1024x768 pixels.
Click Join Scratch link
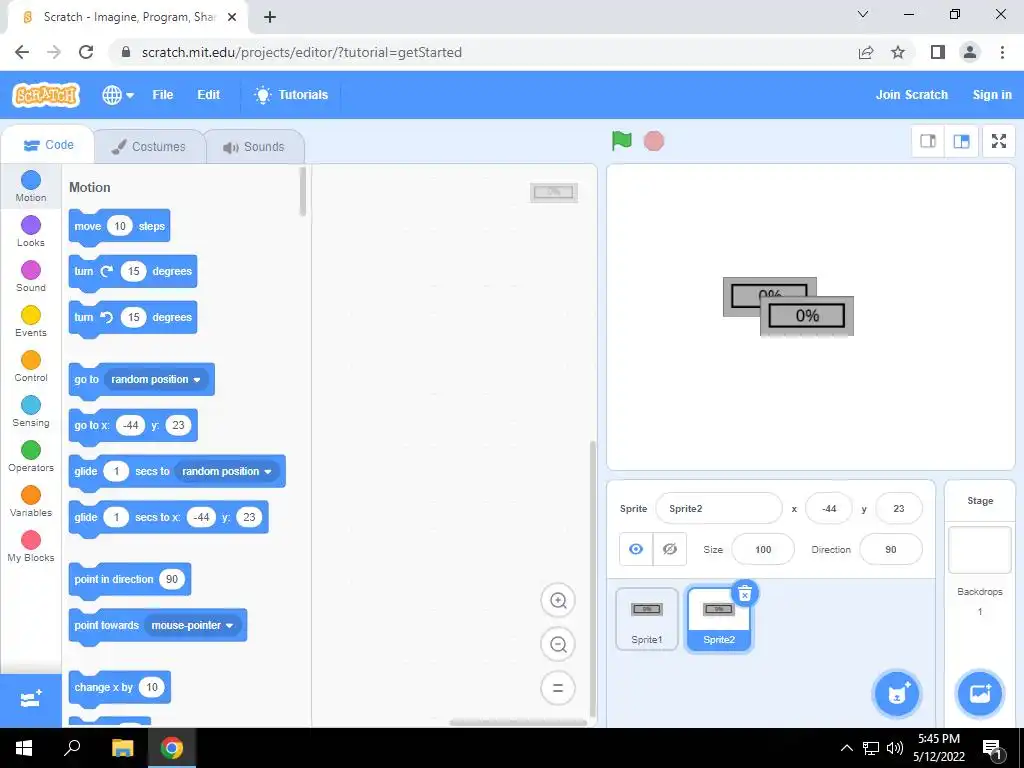click(x=912, y=95)
